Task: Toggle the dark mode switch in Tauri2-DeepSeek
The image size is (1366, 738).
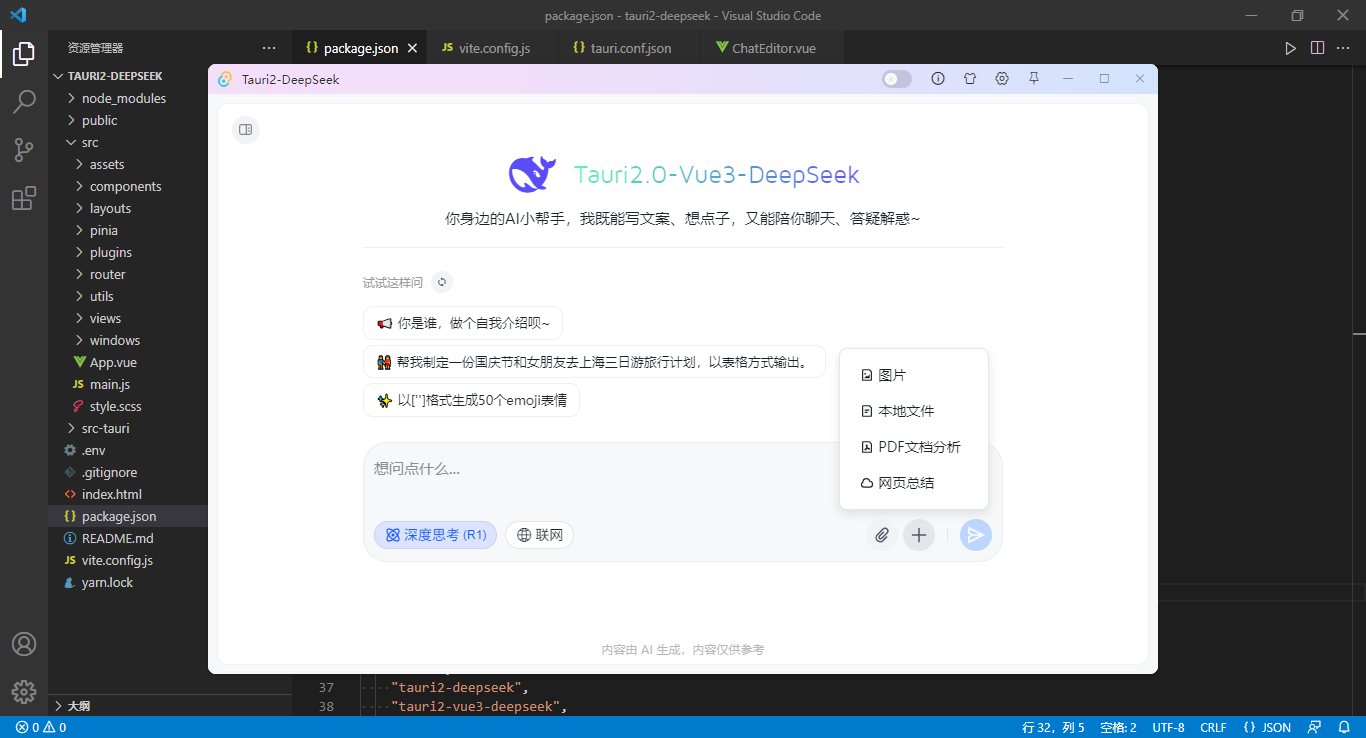Action: [x=897, y=79]
